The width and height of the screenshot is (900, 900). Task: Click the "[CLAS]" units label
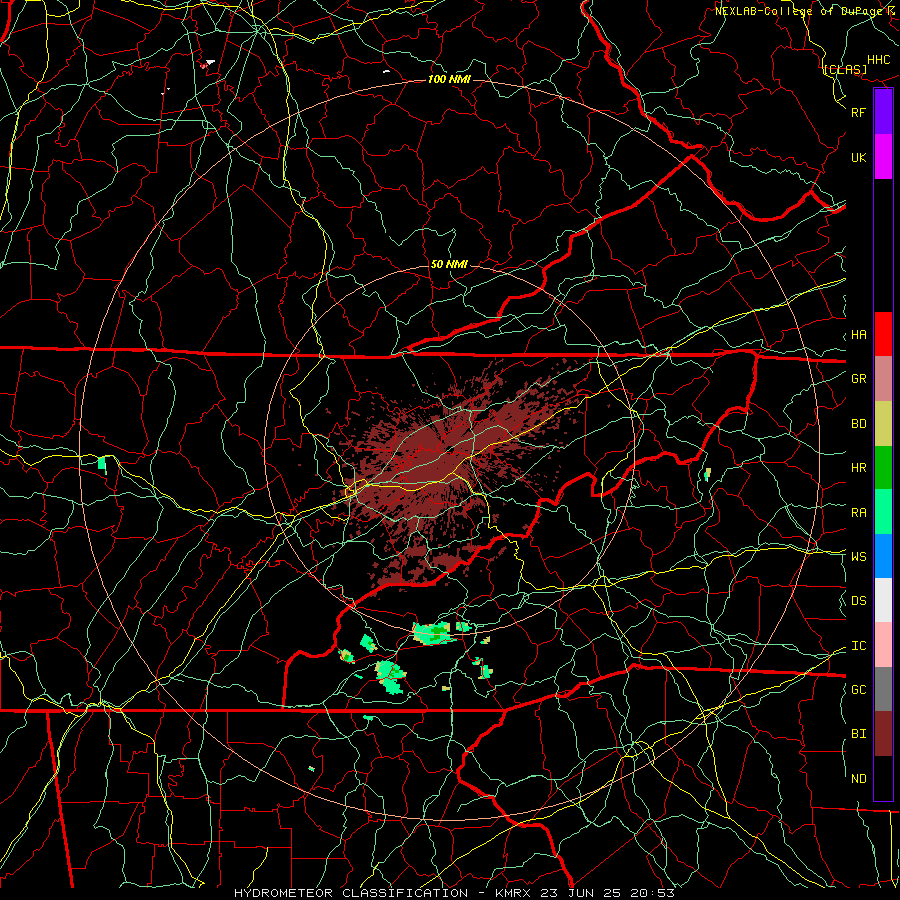(845, 70)
